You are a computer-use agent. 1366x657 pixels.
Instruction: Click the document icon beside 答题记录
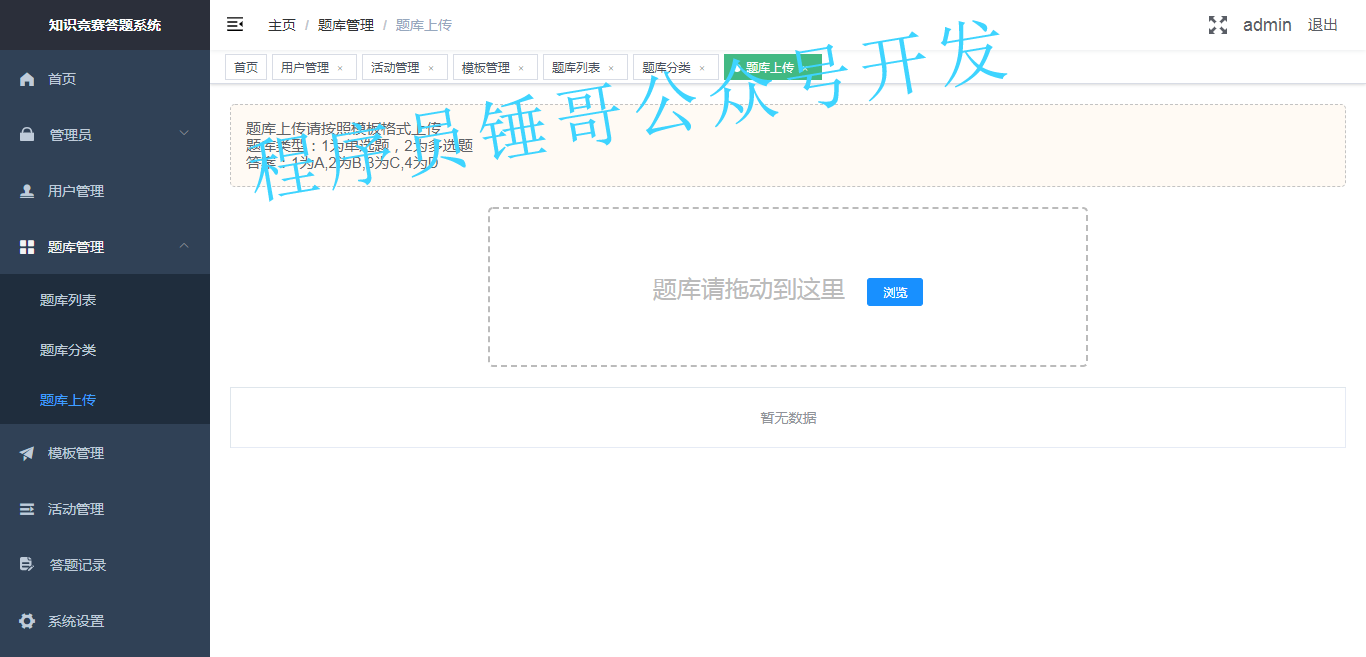pyautogui.click(x=27, y=565)
